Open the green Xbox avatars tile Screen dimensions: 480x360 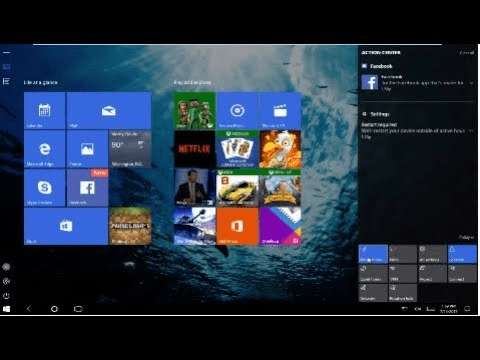195,111
